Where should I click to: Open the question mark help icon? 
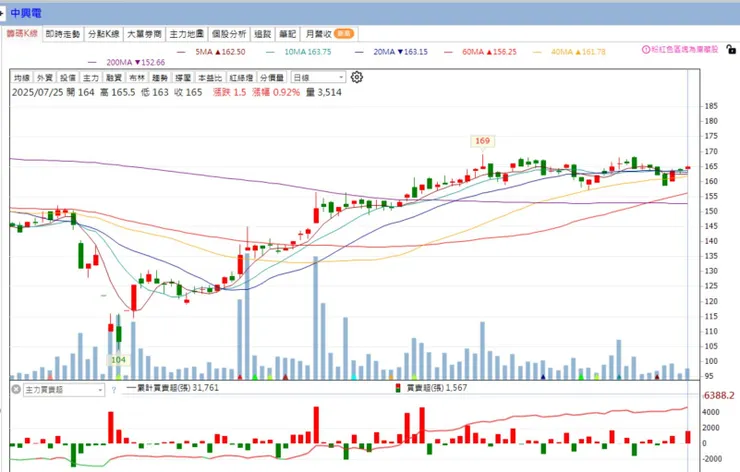(x=114, y=390)
